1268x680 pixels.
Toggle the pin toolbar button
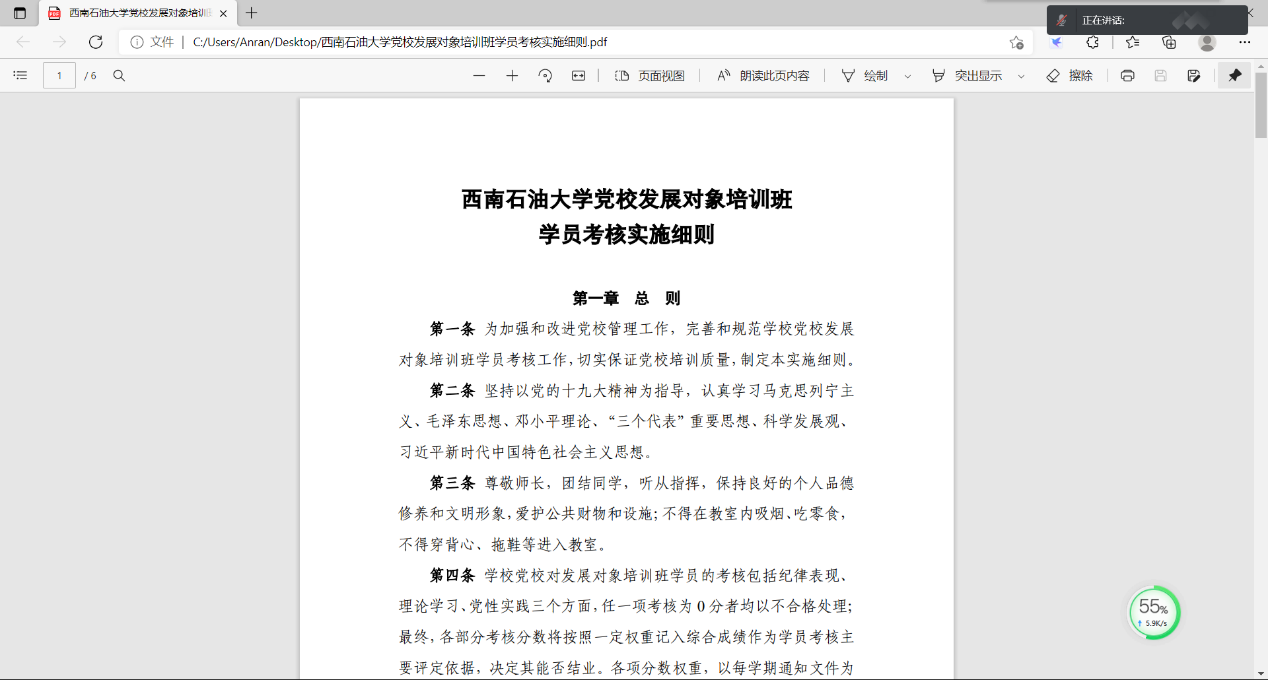(1235, 75)
